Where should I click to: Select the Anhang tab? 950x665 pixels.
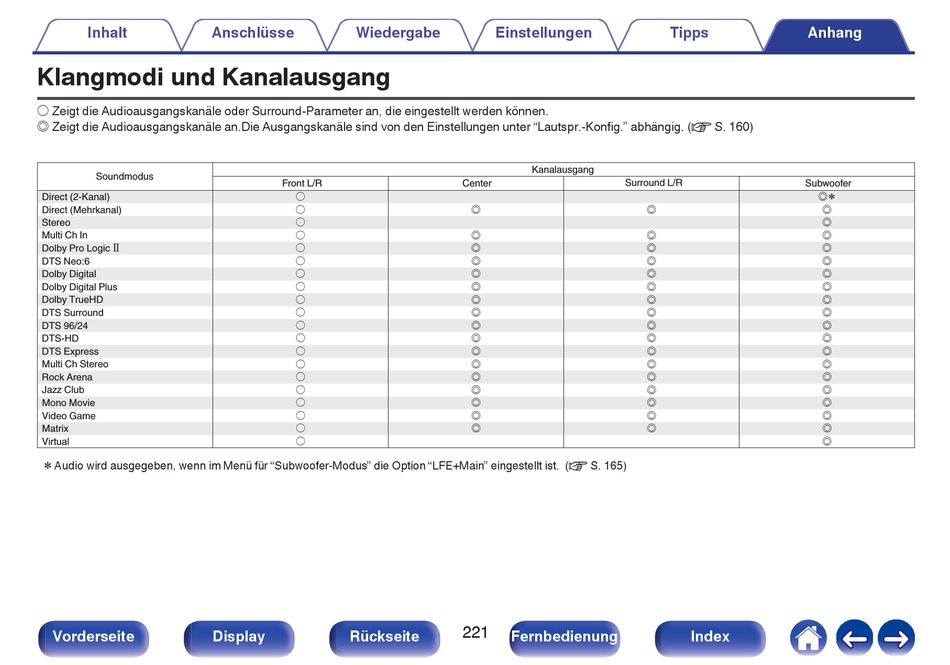[x=834, y=33]
